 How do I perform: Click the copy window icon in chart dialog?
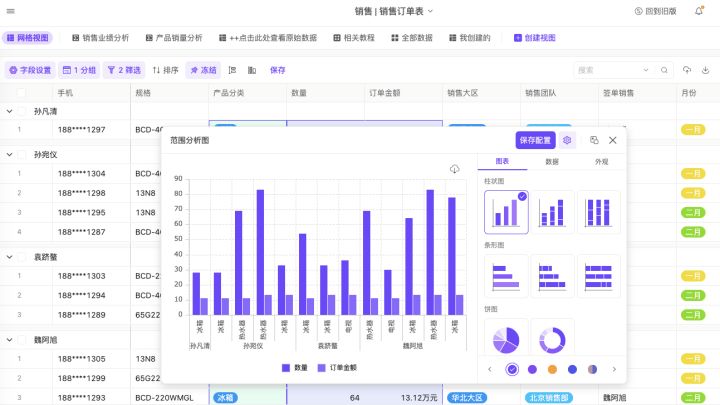point(594,140)
